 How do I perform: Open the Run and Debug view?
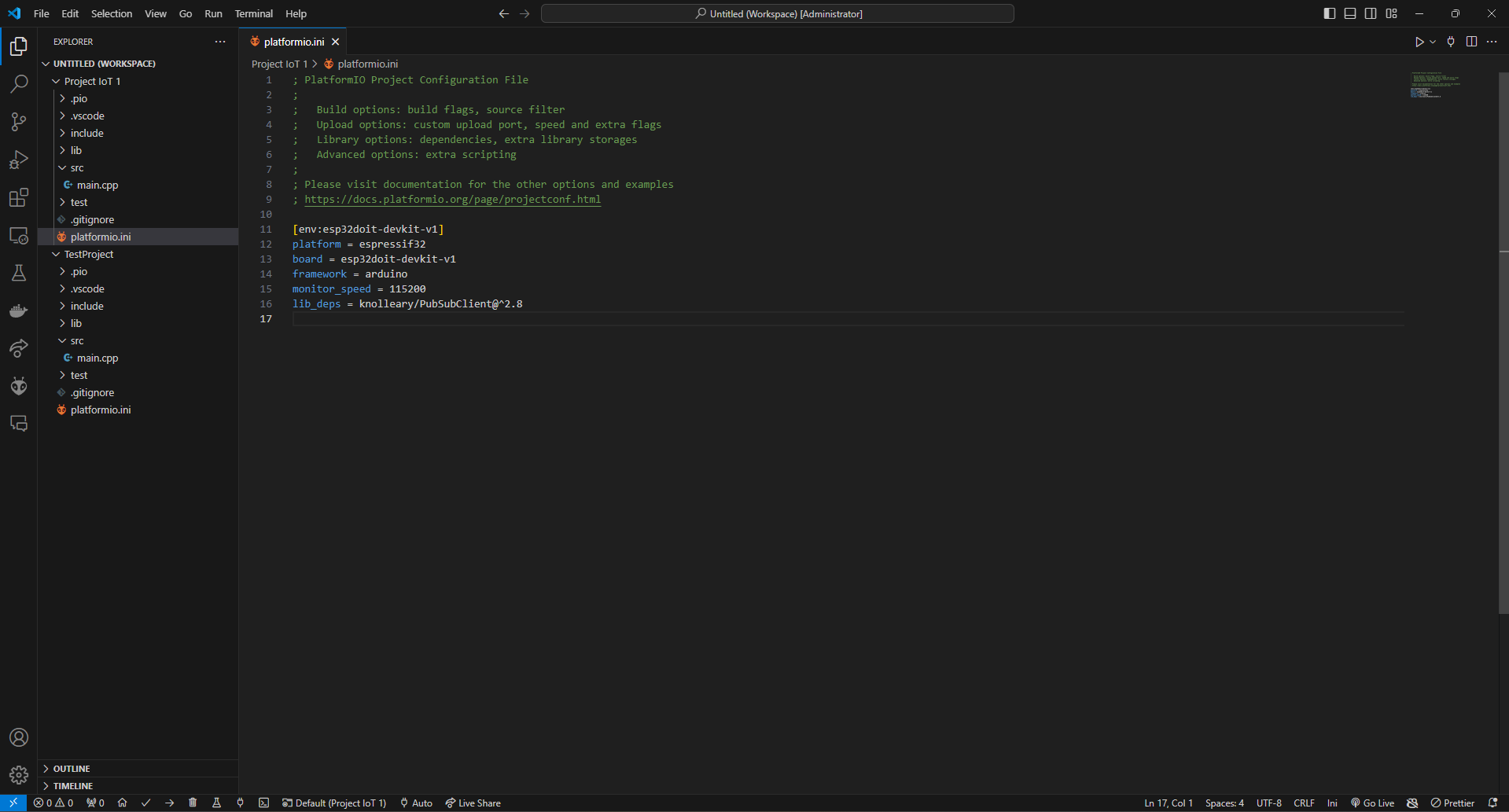19,160
